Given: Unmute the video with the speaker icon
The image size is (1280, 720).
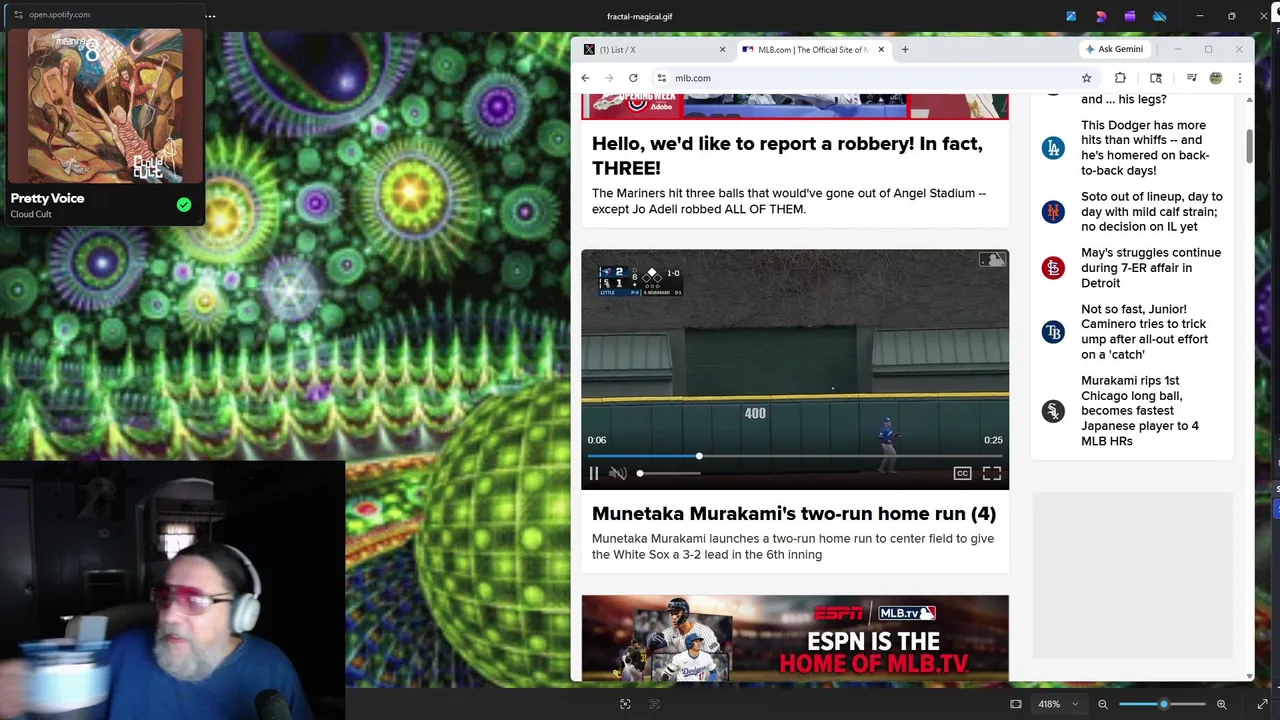Looking at the screenshot, I should pos(618,474).
